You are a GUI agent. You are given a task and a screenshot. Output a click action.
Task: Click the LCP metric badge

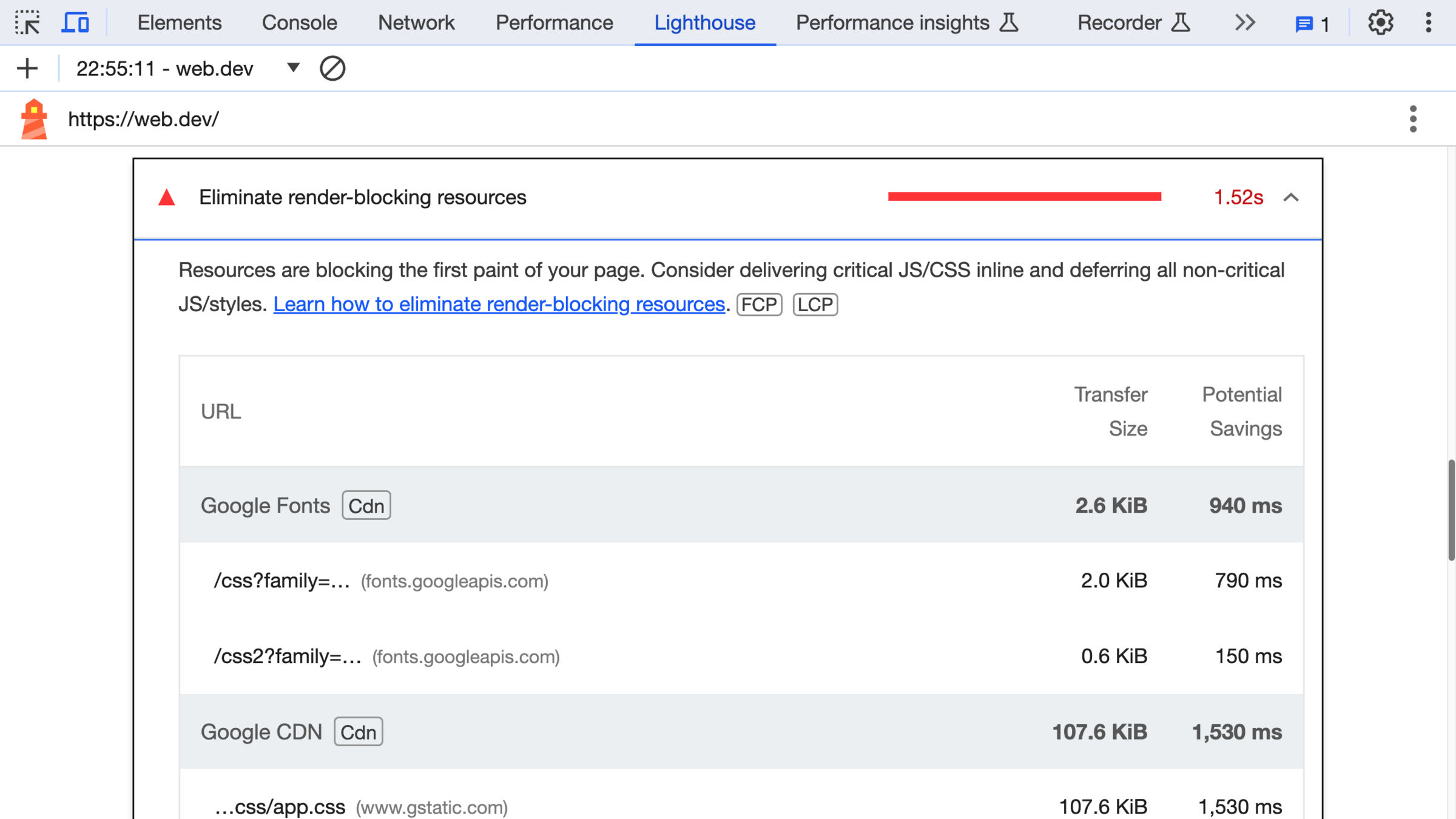(815, 305)
